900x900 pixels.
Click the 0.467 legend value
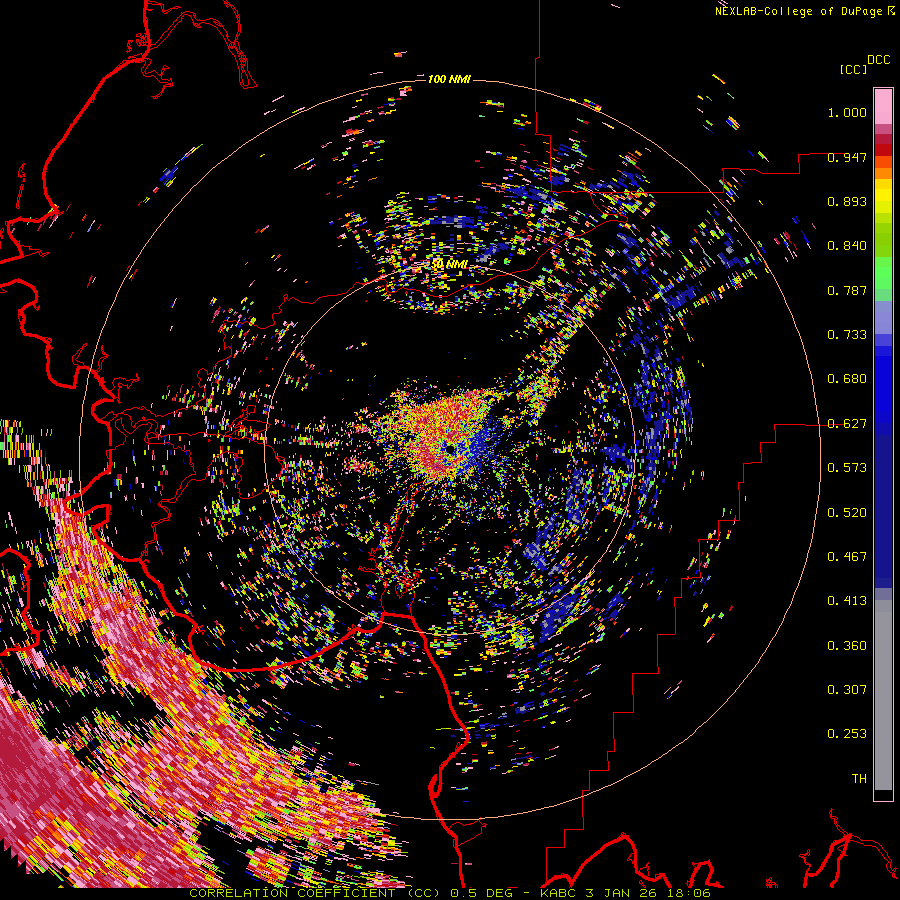(847, 557)
